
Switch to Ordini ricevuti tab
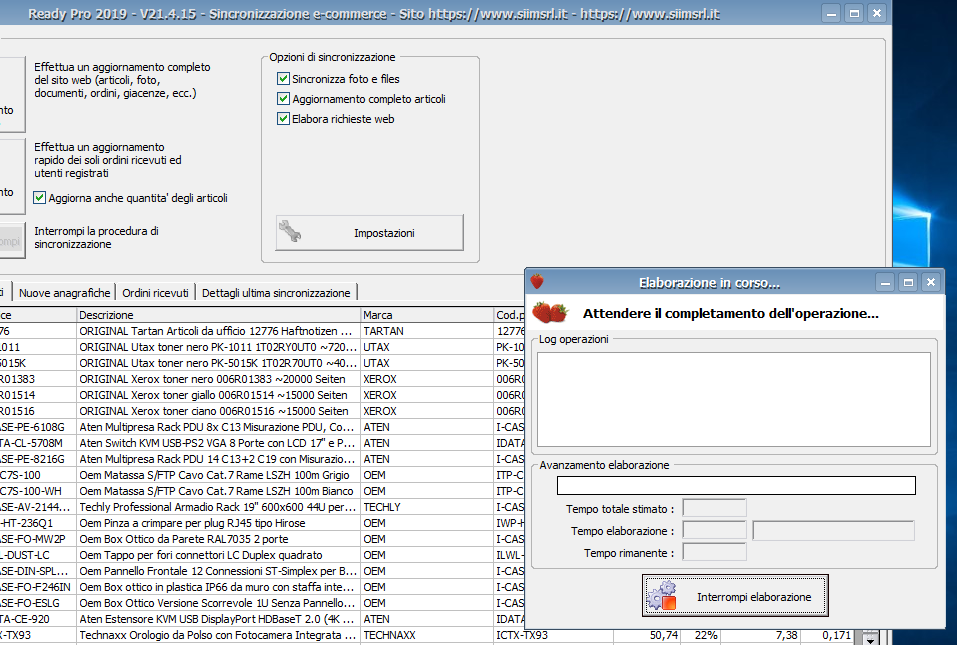(155, 293)
